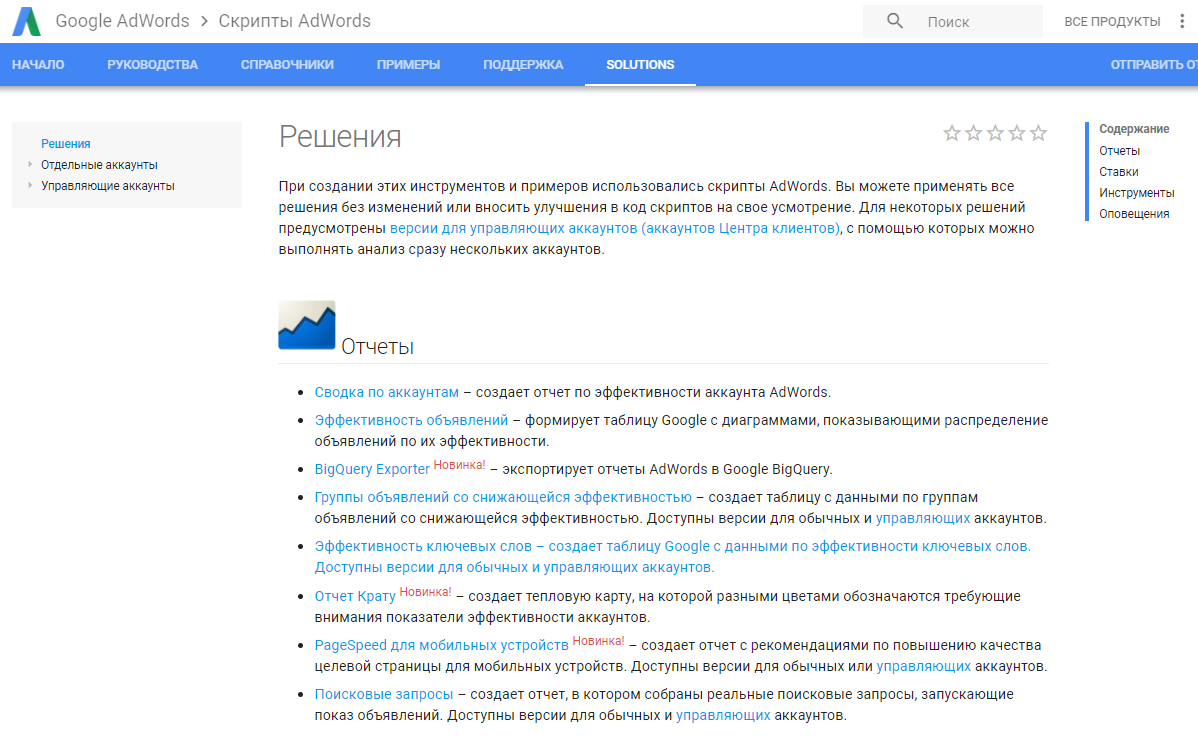This screenshot has width=1198, height=753.
Task: Rate the page three stars
Action: pos(995,134)
